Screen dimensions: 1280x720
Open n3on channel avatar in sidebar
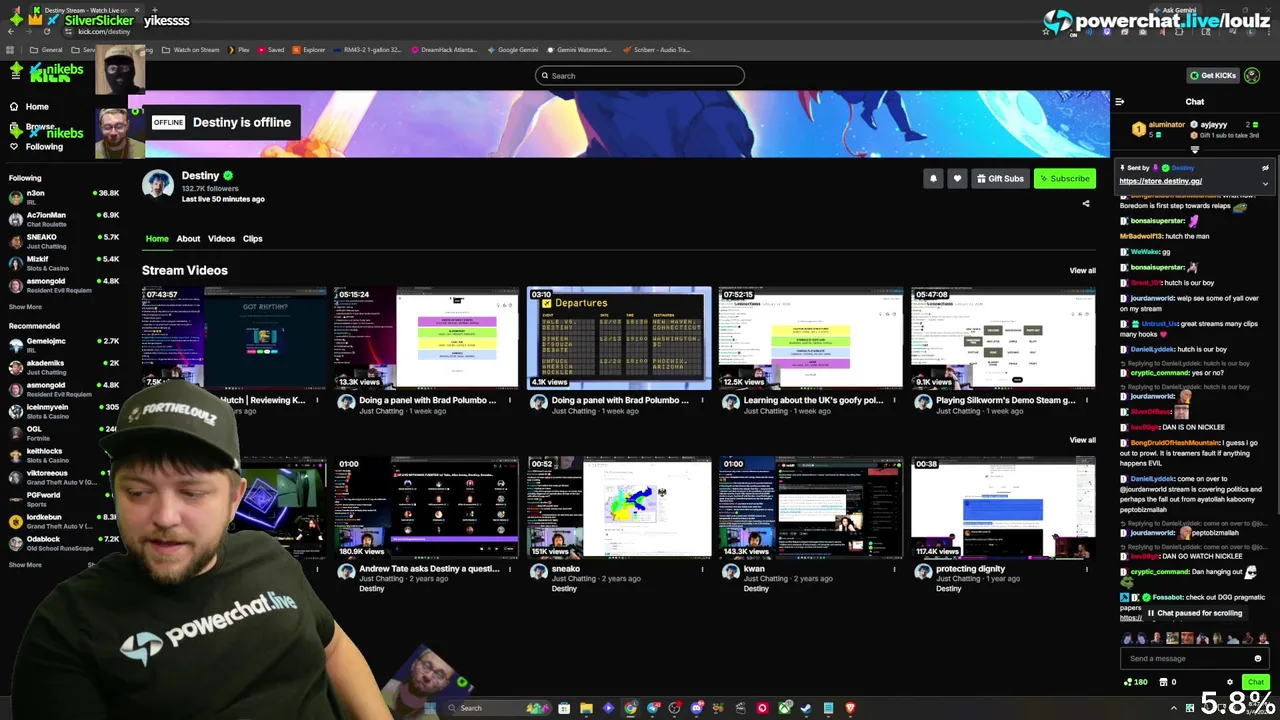pos(15,197)
